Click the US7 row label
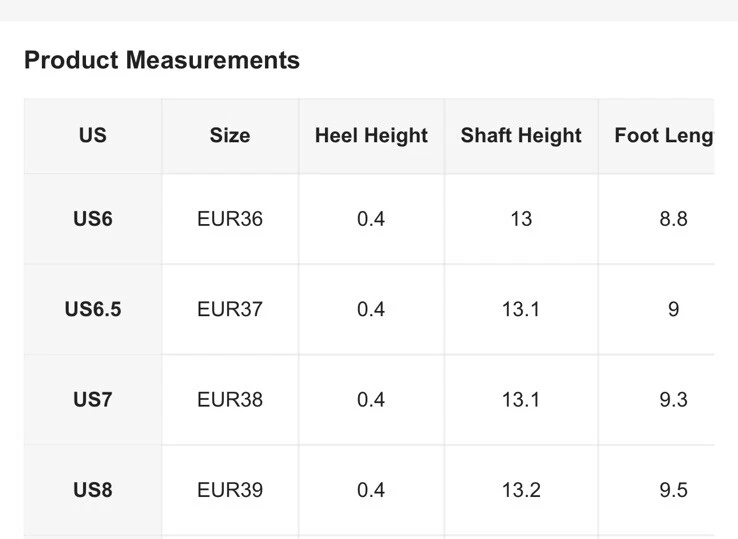The image size is (738, 539). pos(93,400)
